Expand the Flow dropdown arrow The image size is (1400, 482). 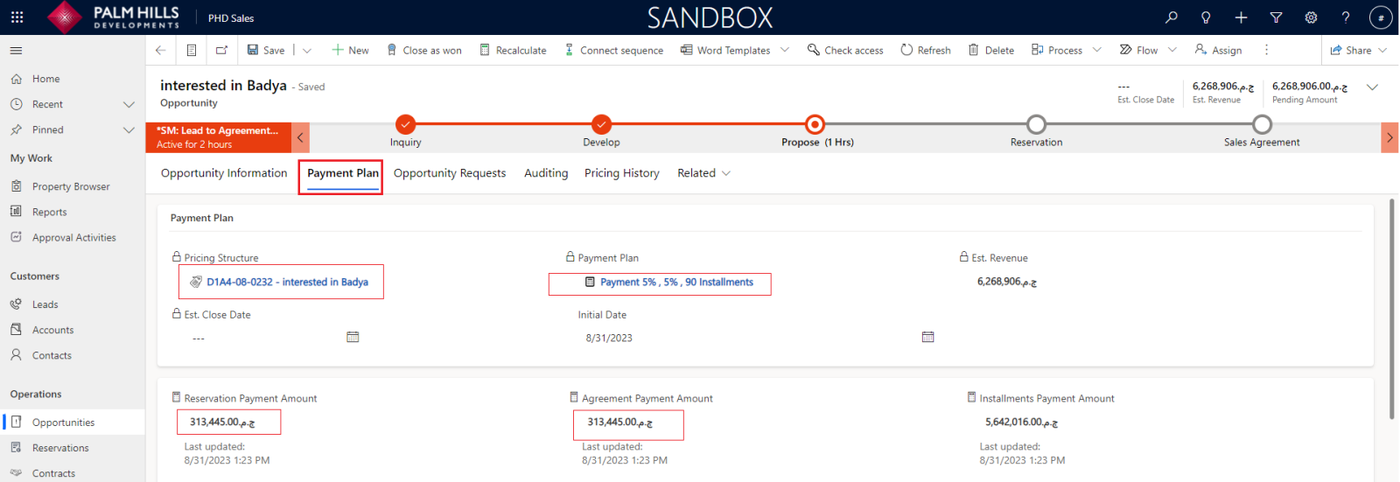pos(1172,50)
